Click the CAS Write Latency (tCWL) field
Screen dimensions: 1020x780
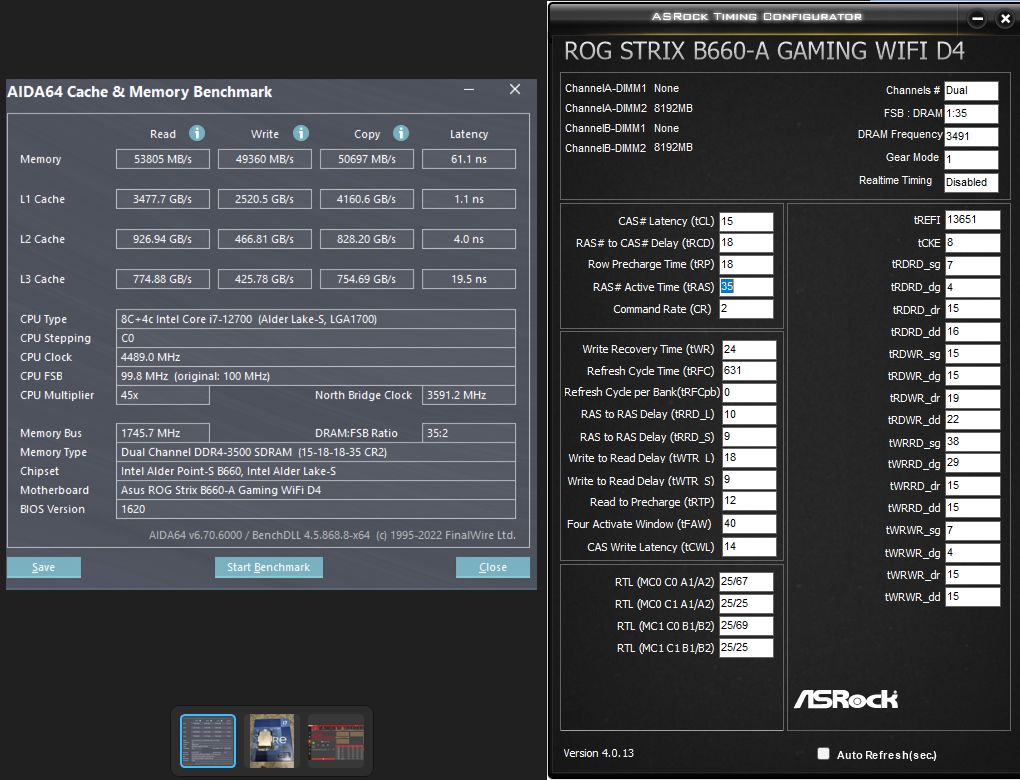coord(749,546)
